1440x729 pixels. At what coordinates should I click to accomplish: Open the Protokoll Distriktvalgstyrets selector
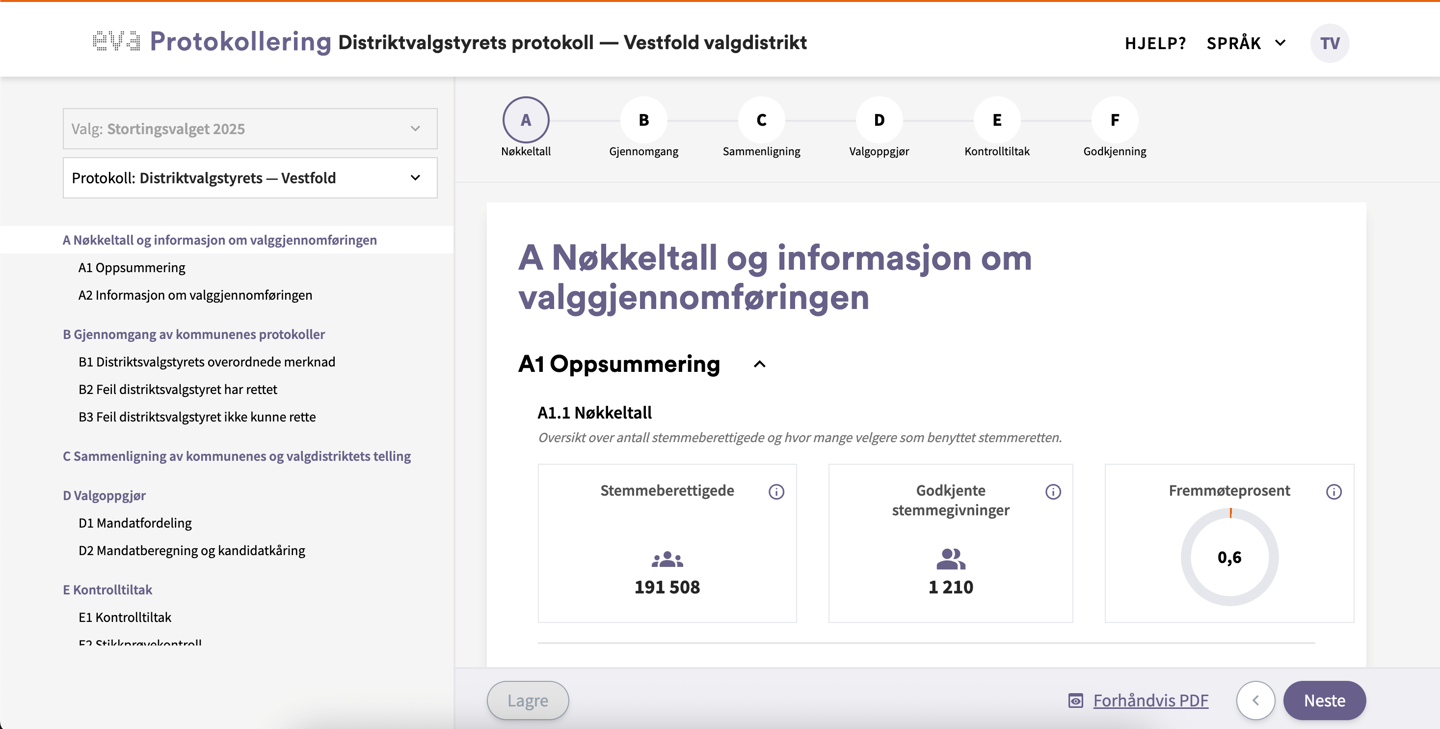click(x=250, y=178)
